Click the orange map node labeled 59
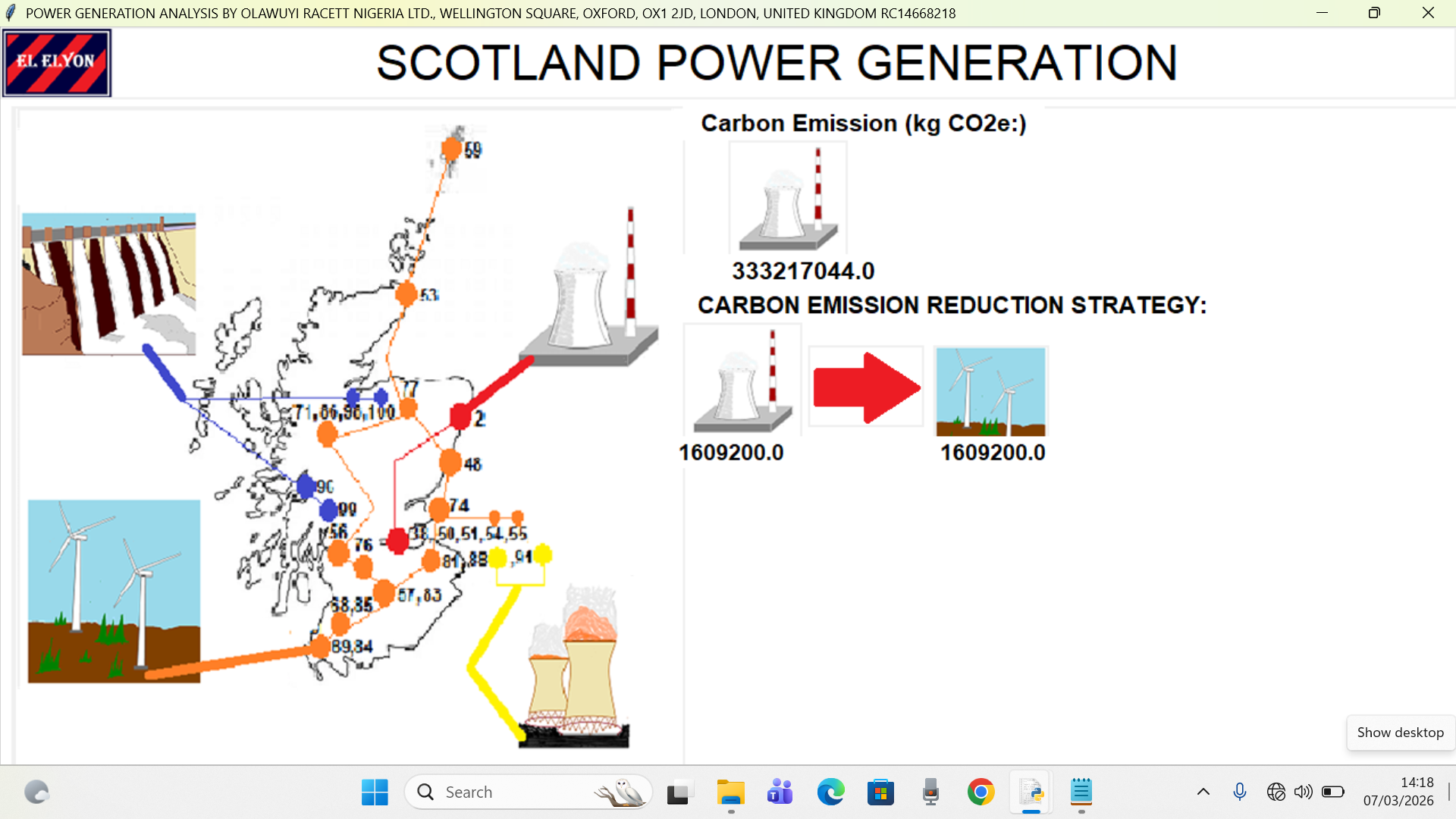The image size is (1456, 819). coord(452,148)
